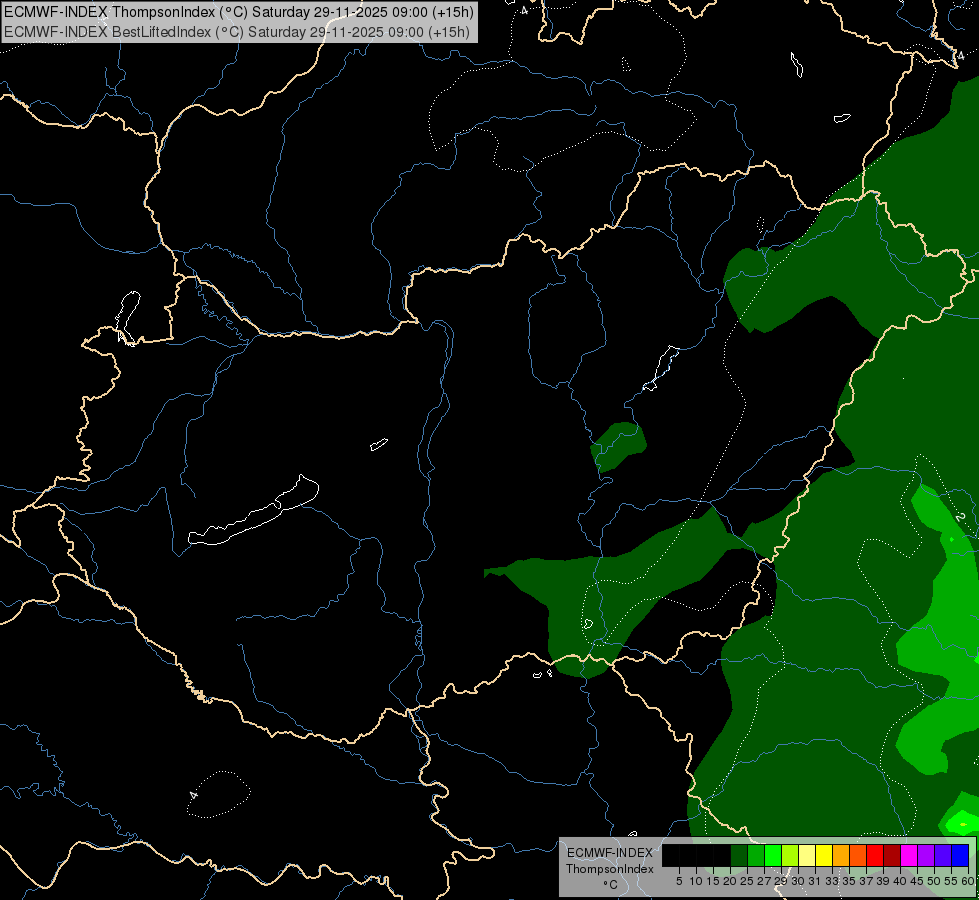The height and width of the screenshot is (900, 979).
Task: Select the legend tick value '33'
Action: 832,881
